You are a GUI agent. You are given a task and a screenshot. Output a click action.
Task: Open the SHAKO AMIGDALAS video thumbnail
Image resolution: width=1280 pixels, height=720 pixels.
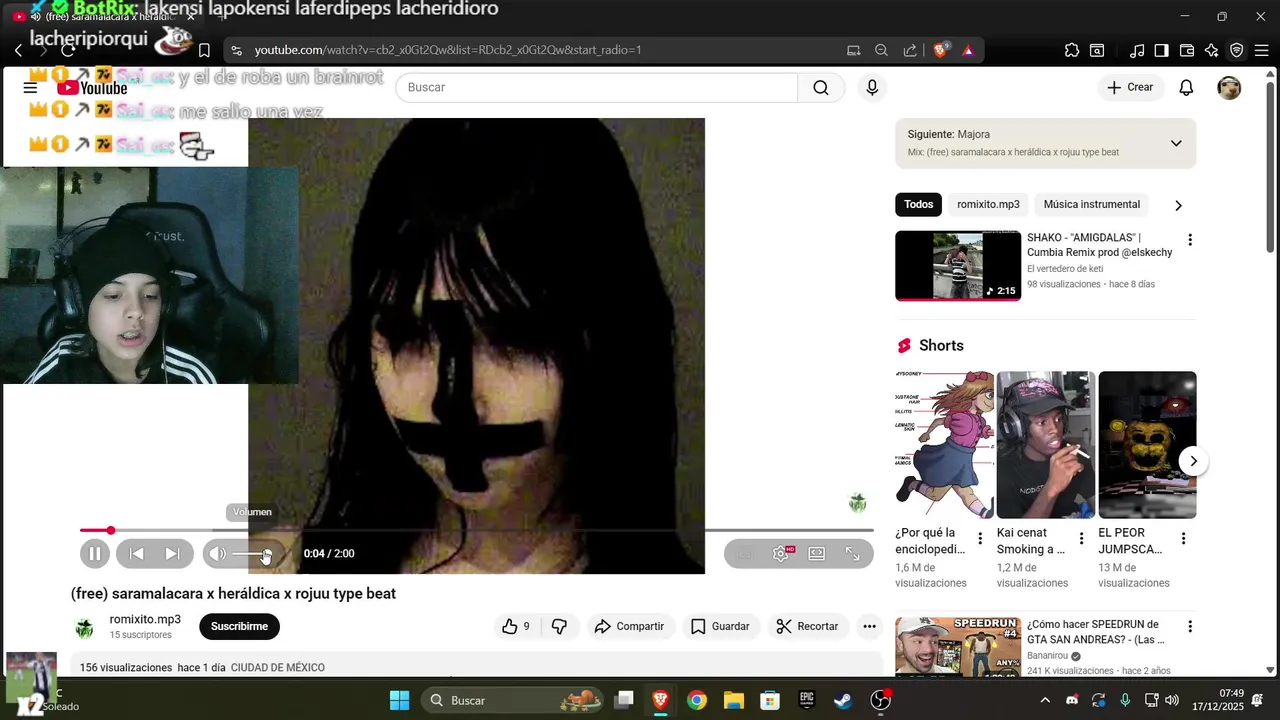coord(958,265)
